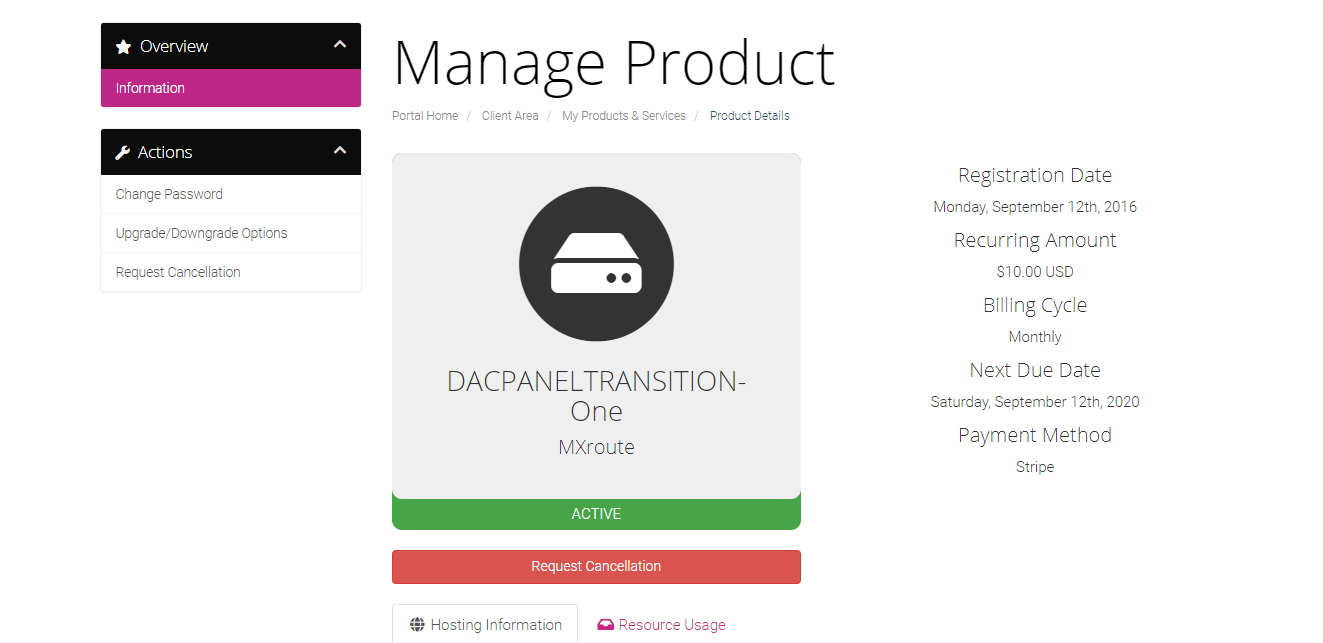The image size is (1323, 643).
Task: Collapse the Overview panel chevron
Action: pos(340,45)
